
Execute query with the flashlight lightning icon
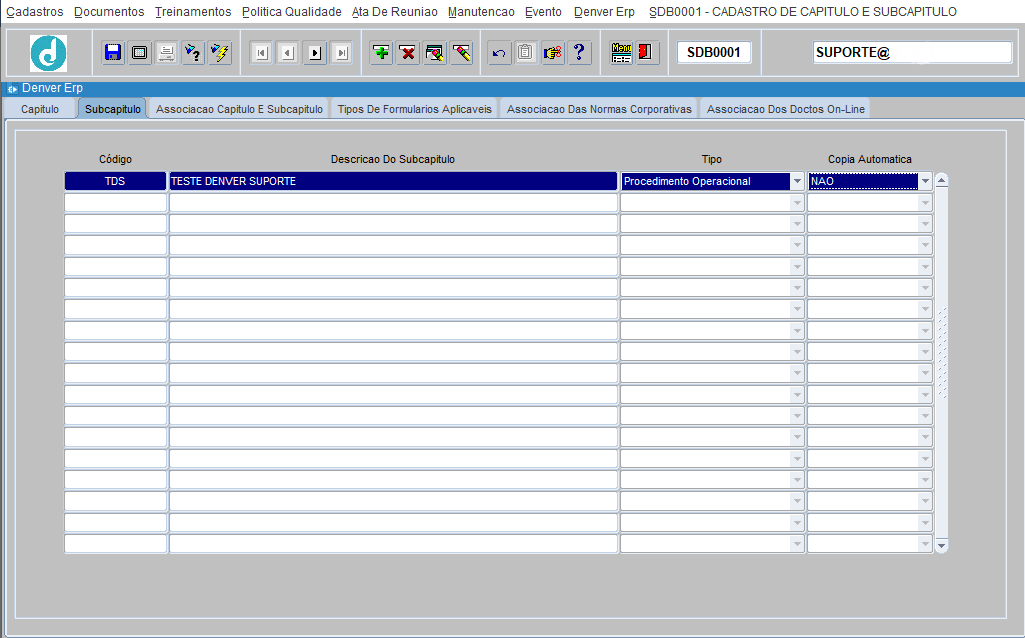pos(220,52)
